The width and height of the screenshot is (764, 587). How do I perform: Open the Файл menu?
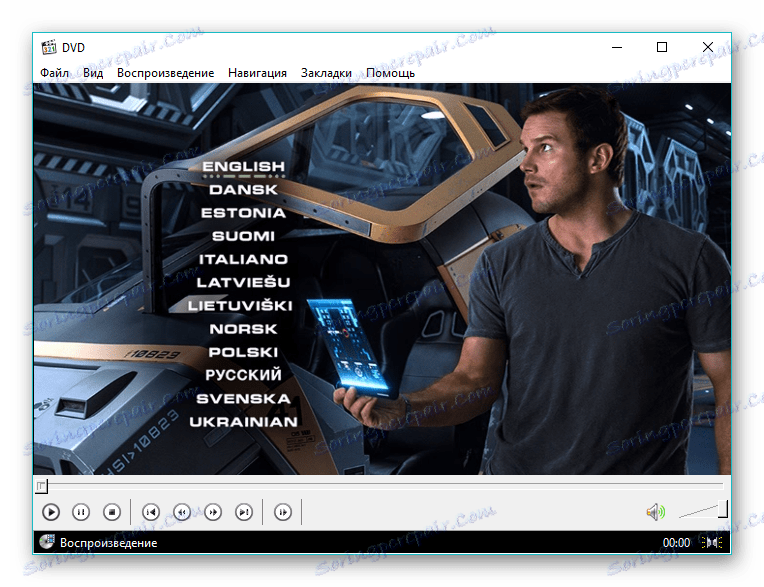point(54,73)
